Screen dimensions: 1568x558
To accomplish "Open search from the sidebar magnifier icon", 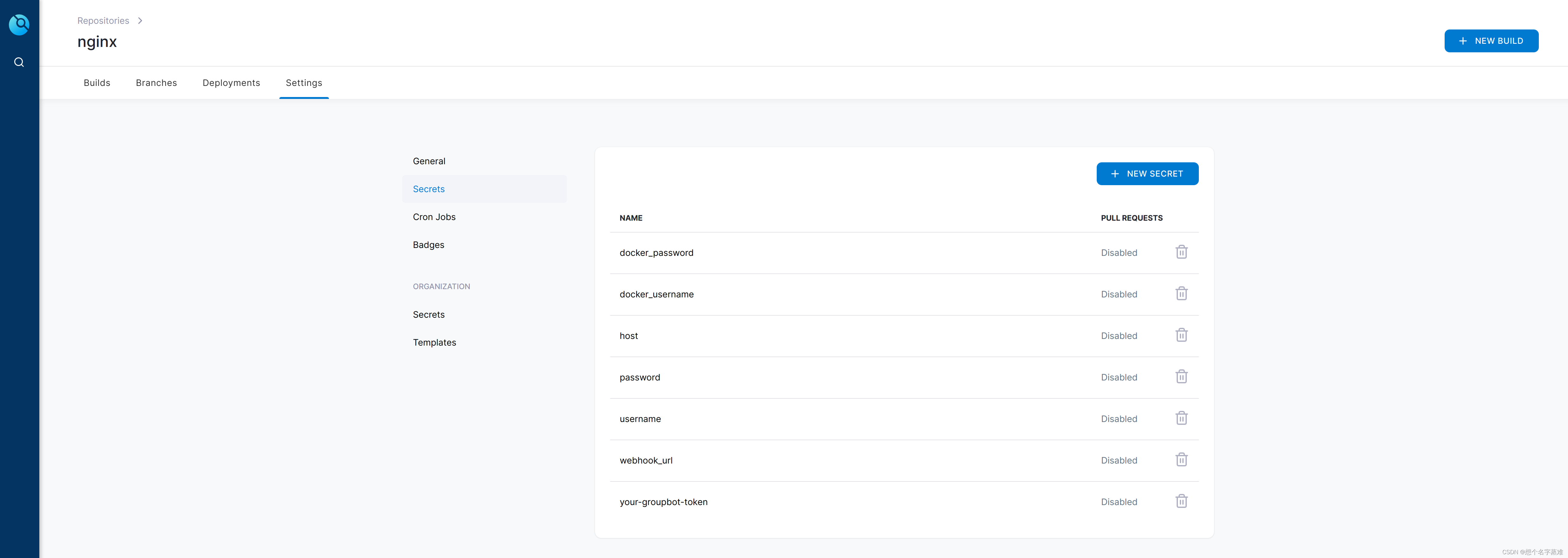I will click(19, 62).
